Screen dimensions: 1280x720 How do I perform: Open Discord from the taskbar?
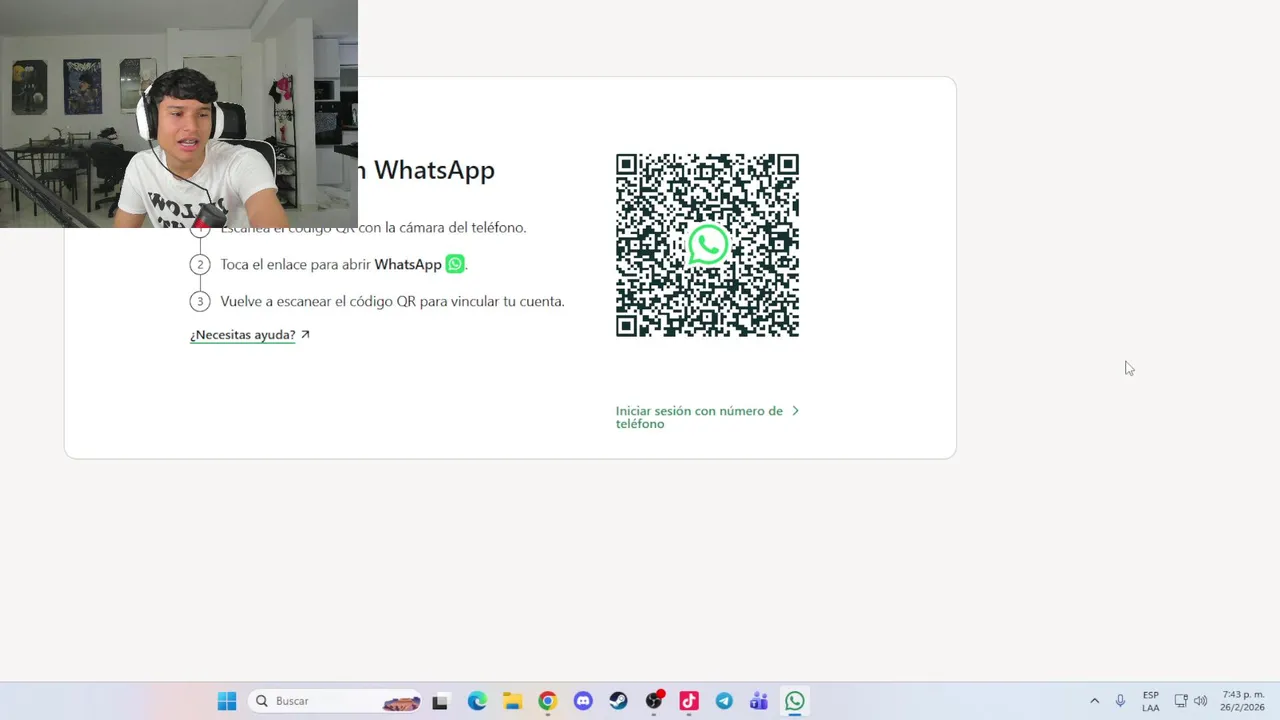coord(583,701)
